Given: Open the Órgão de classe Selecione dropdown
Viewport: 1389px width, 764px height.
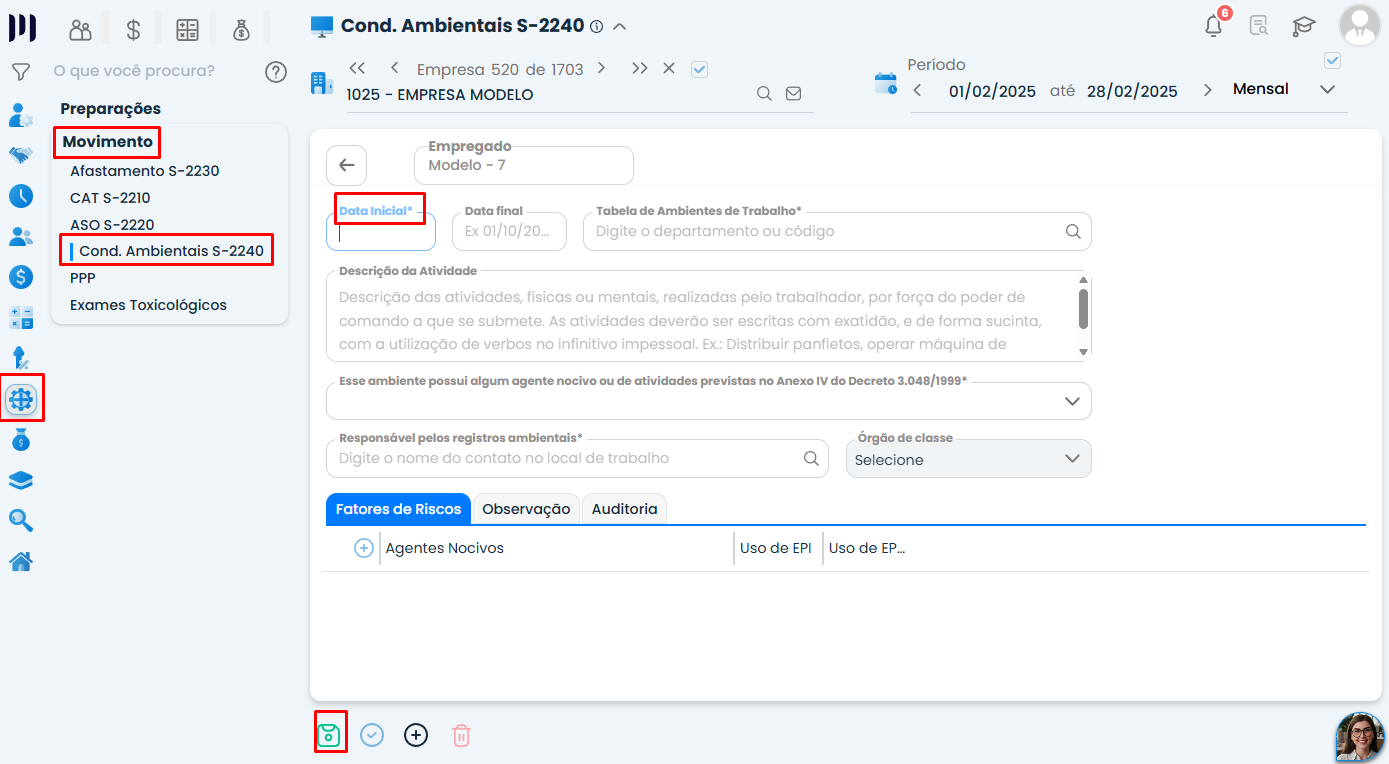Looking at the screenshot, I should 969,459.
